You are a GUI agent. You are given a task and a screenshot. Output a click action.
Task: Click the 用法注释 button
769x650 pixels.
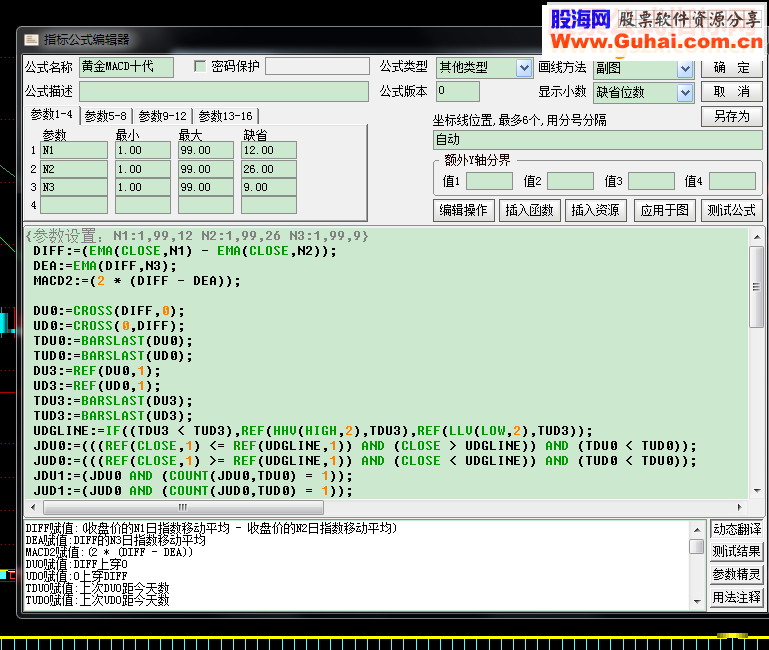[737, 598]
